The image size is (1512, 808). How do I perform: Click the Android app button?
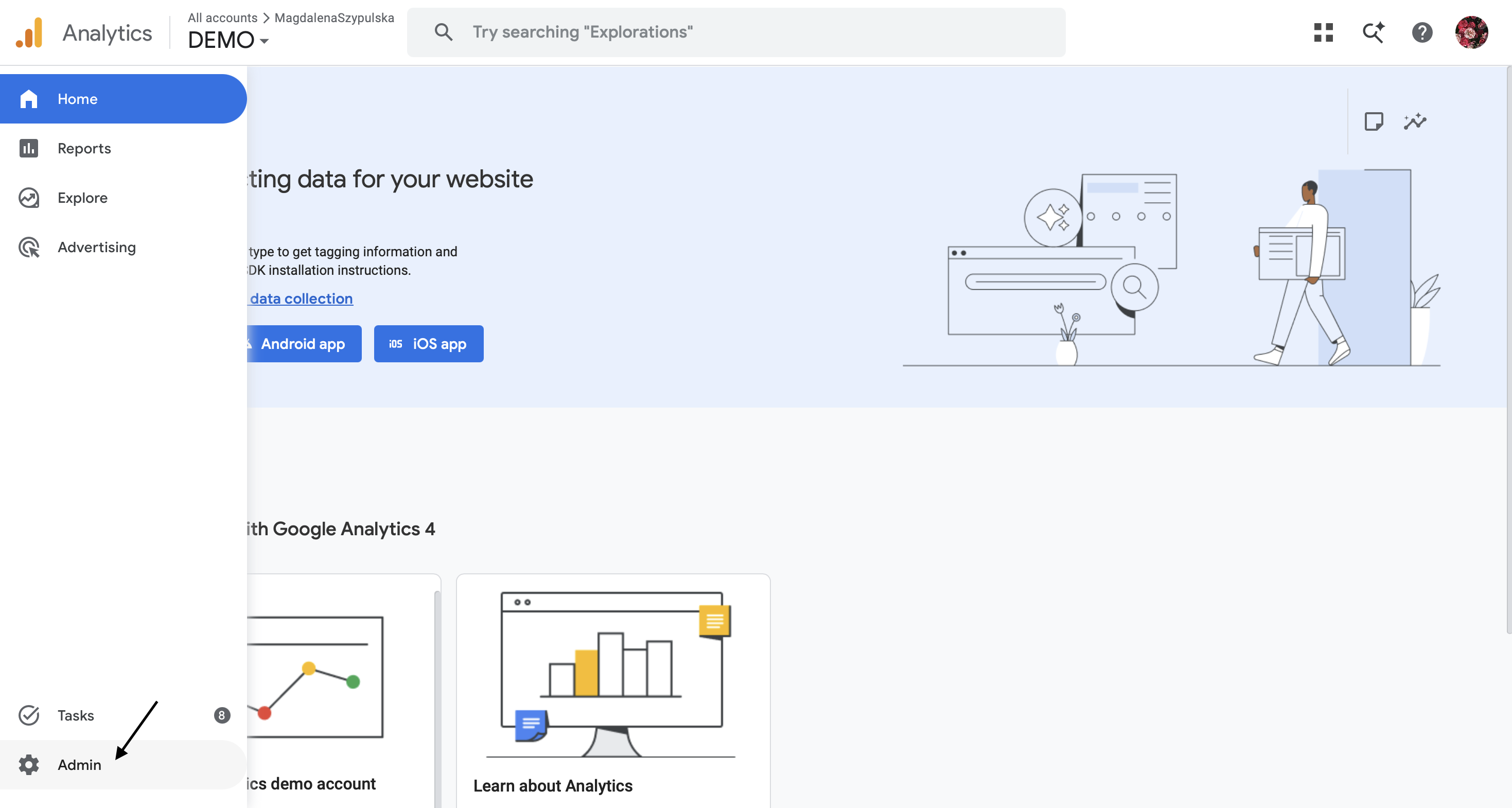coord(304,344)
